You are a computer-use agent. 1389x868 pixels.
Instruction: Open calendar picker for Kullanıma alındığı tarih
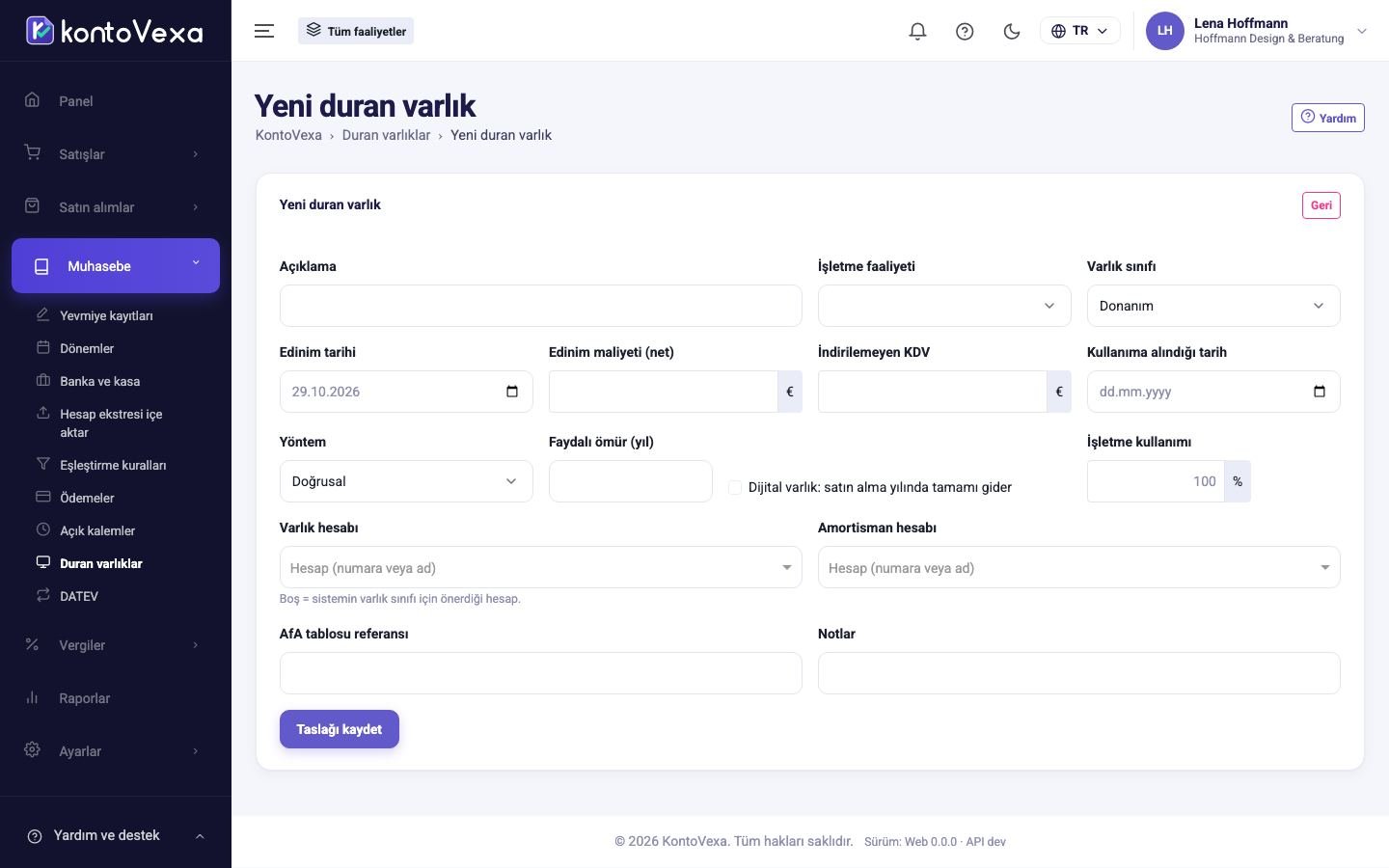tap(1320, 392)
